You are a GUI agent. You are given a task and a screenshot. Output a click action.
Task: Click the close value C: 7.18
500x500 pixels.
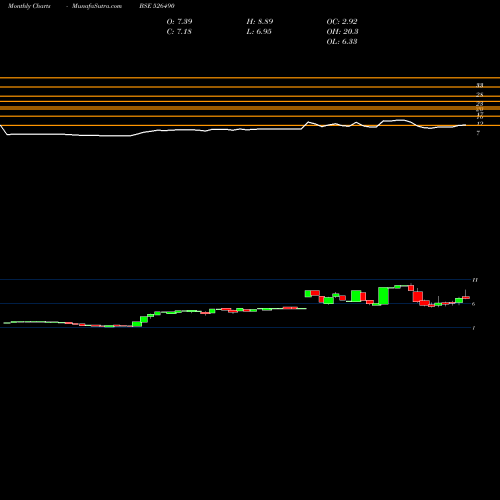click(179, 32)
